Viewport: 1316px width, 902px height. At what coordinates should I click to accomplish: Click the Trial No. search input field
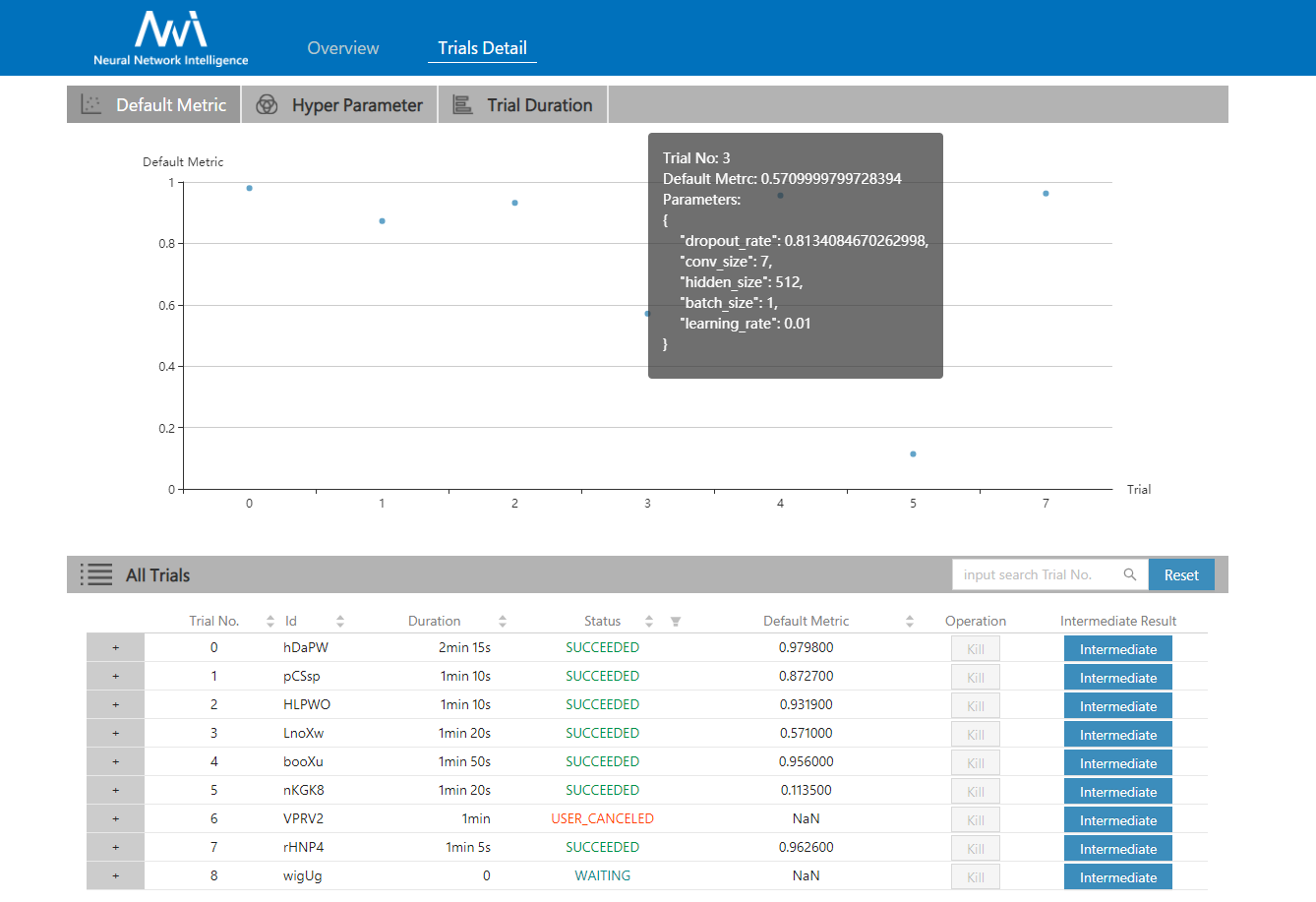[x=1035, y=574]
